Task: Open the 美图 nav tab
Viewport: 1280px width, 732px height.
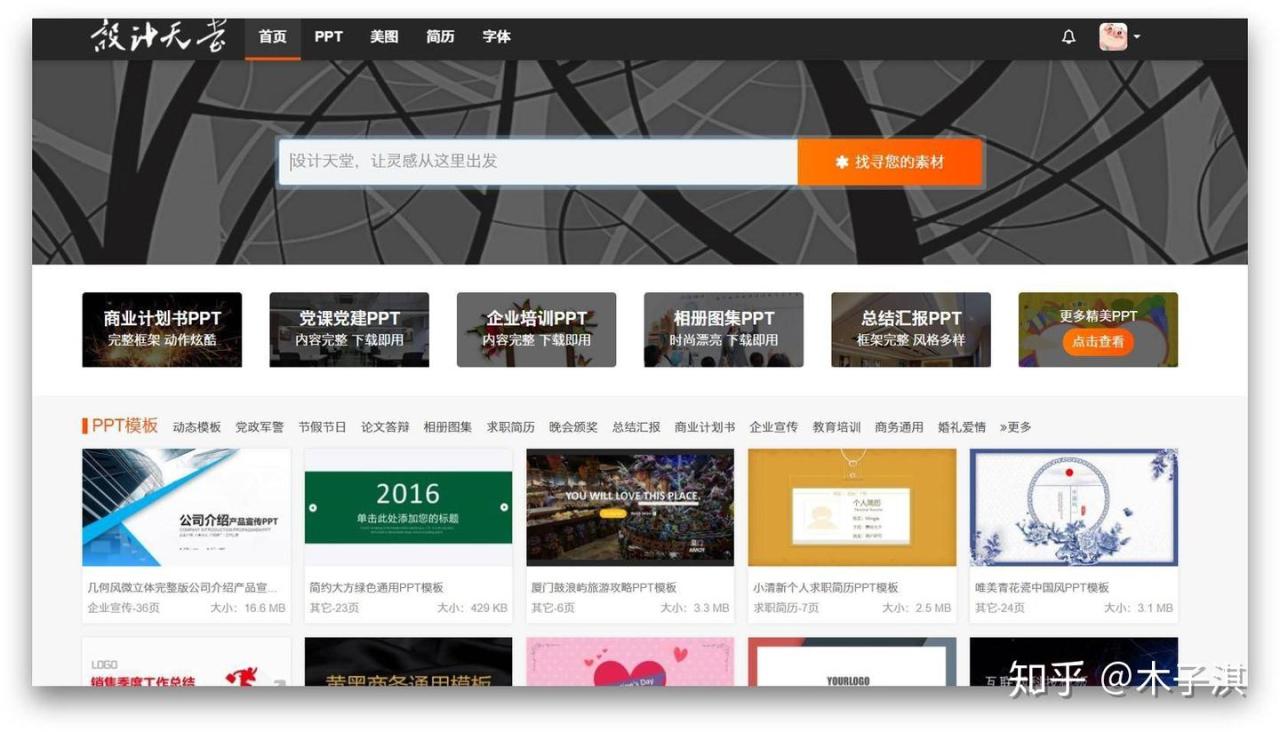Action: pos(384,37)
